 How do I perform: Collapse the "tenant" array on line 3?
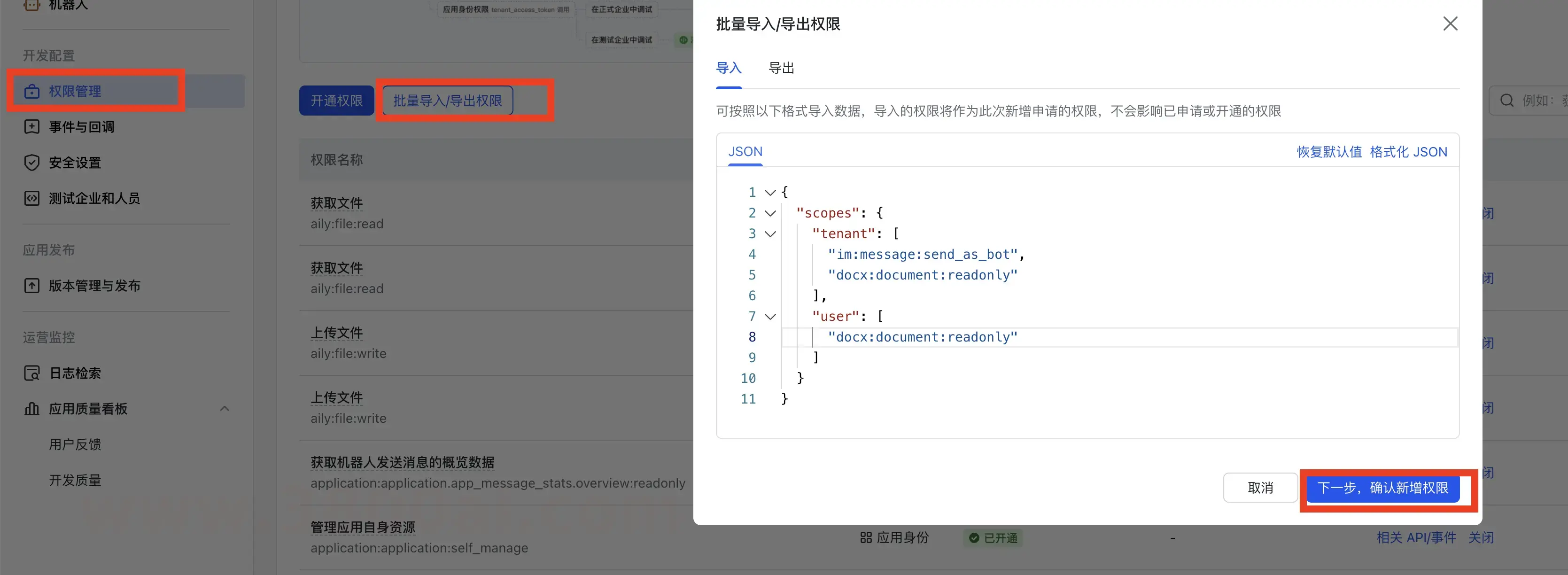(x=770, y=233)
